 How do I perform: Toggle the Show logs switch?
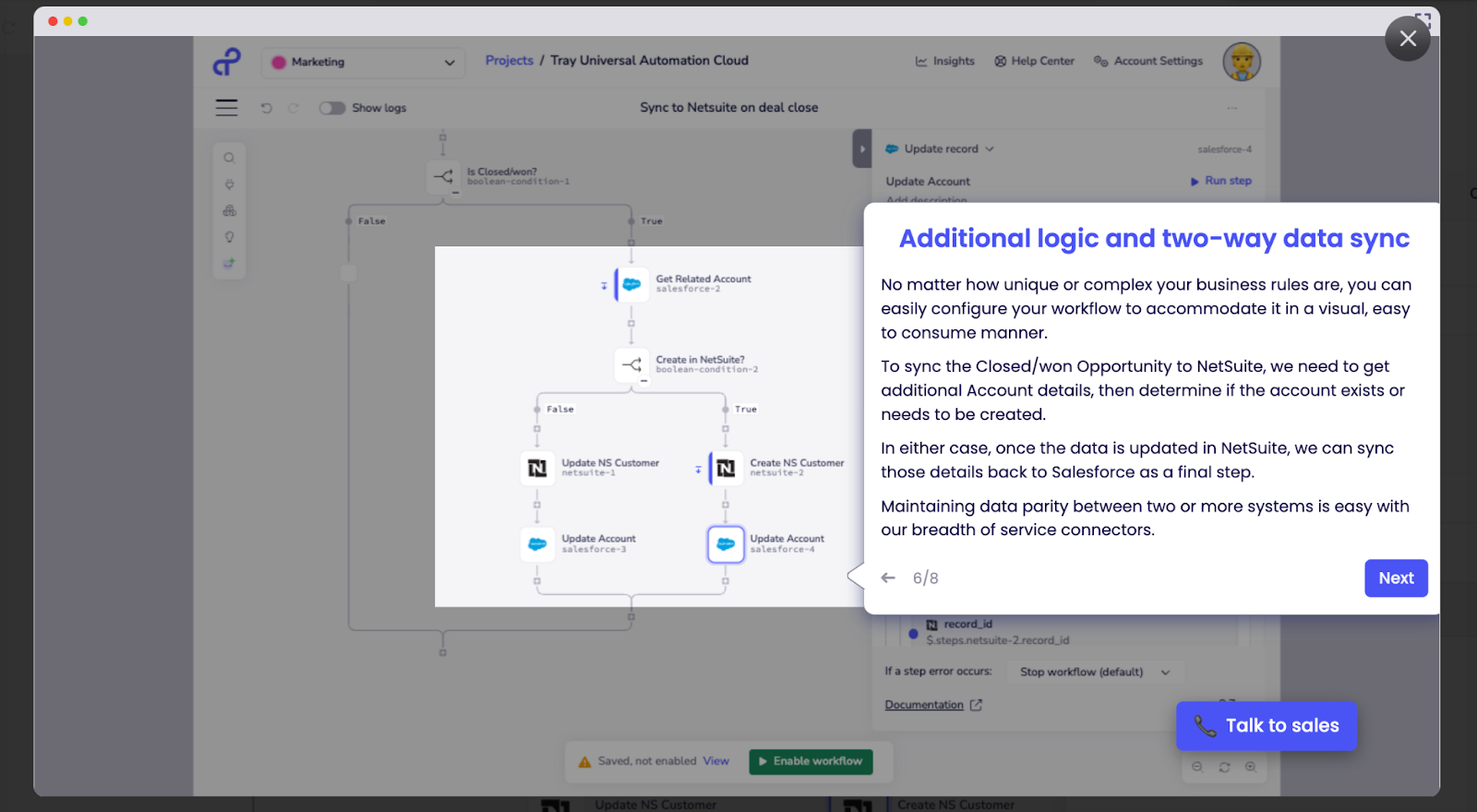click(331, 108)
